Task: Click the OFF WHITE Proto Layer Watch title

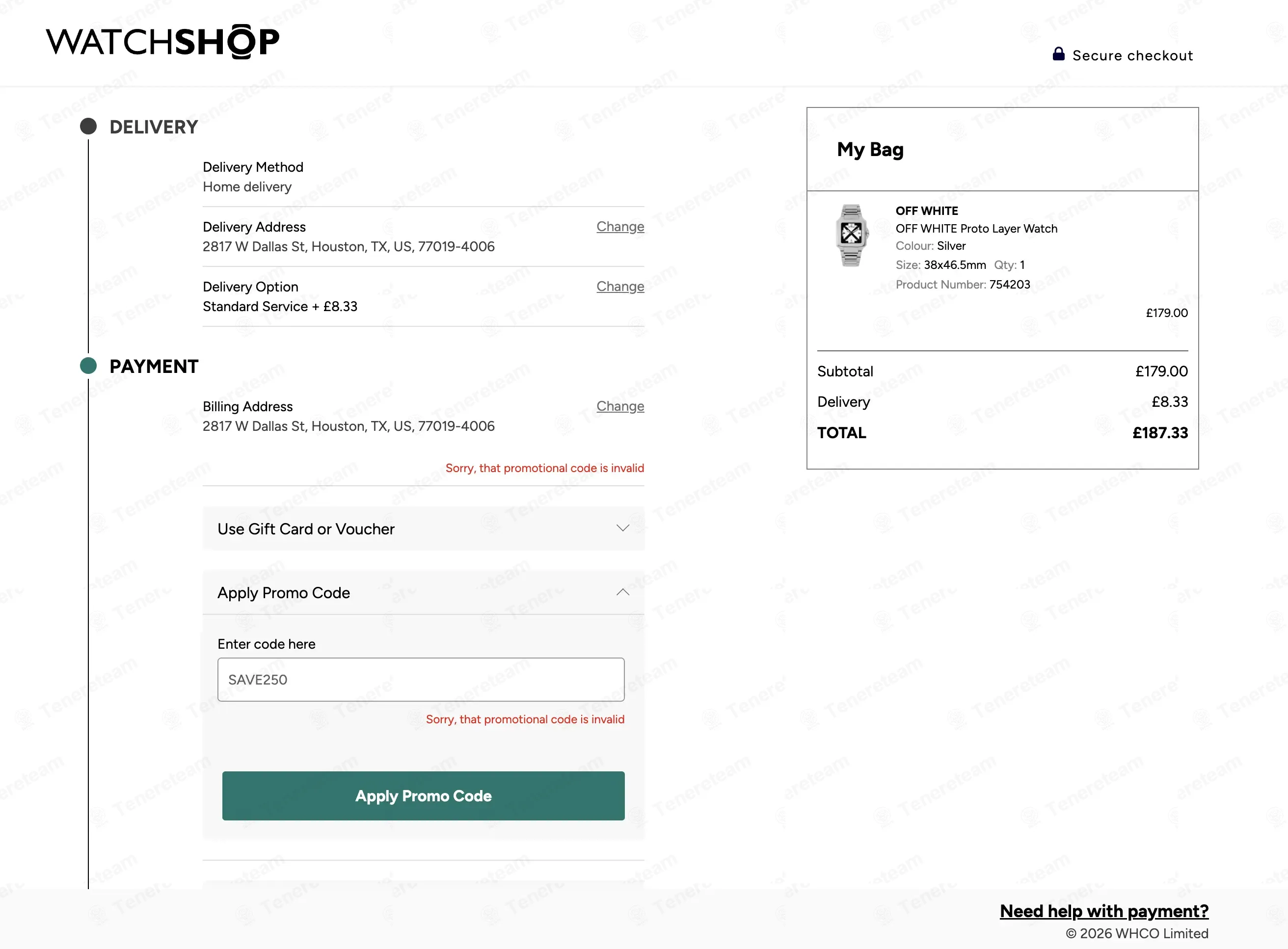Action: click(x=977, y=229)
